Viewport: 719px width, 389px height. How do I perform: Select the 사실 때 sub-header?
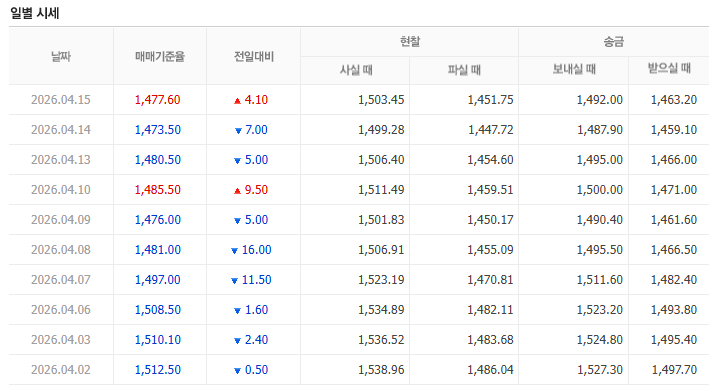pos(355,70)
